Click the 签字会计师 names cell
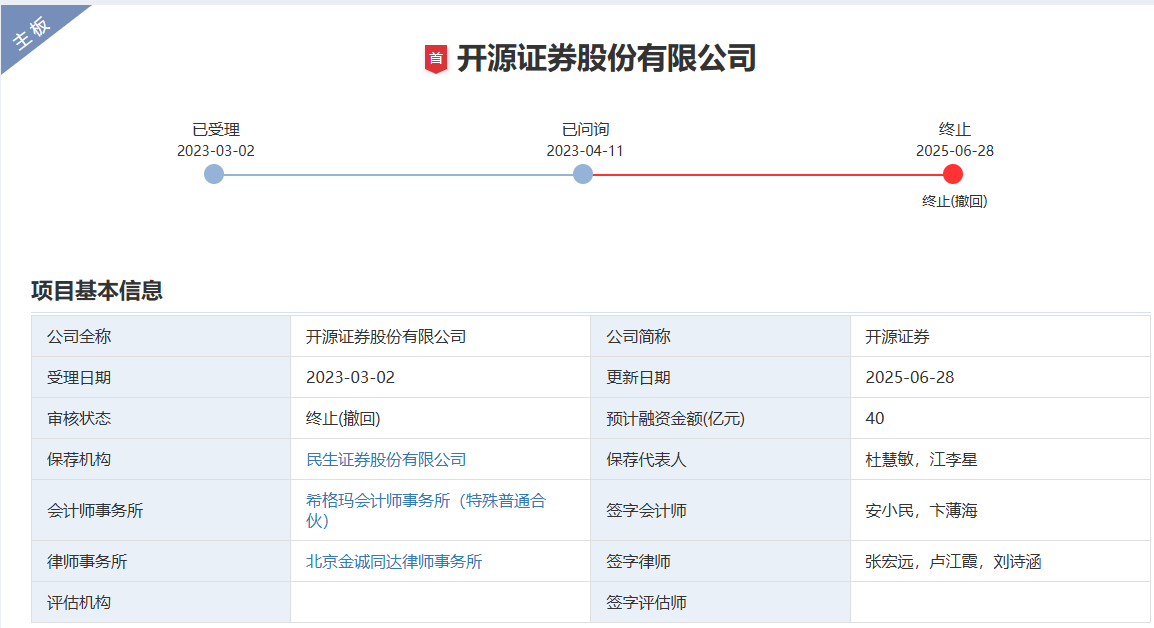The image size is (1154, 628). (x=921, y=511)
